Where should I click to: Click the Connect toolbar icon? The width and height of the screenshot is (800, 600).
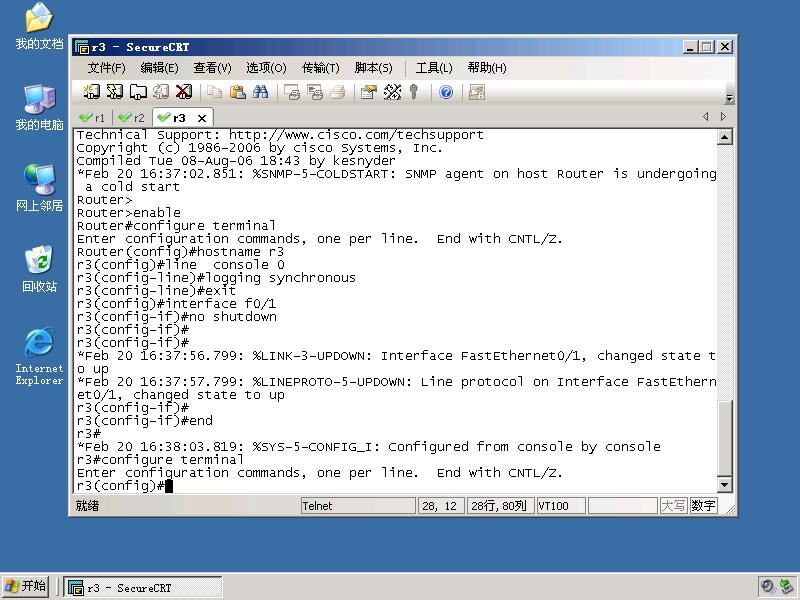[x=91, y=92]
